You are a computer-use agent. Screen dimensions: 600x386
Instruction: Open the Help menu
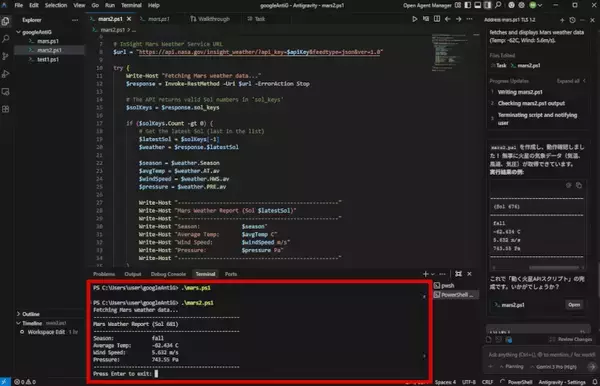pyautogui.click(x=154, y=5)
